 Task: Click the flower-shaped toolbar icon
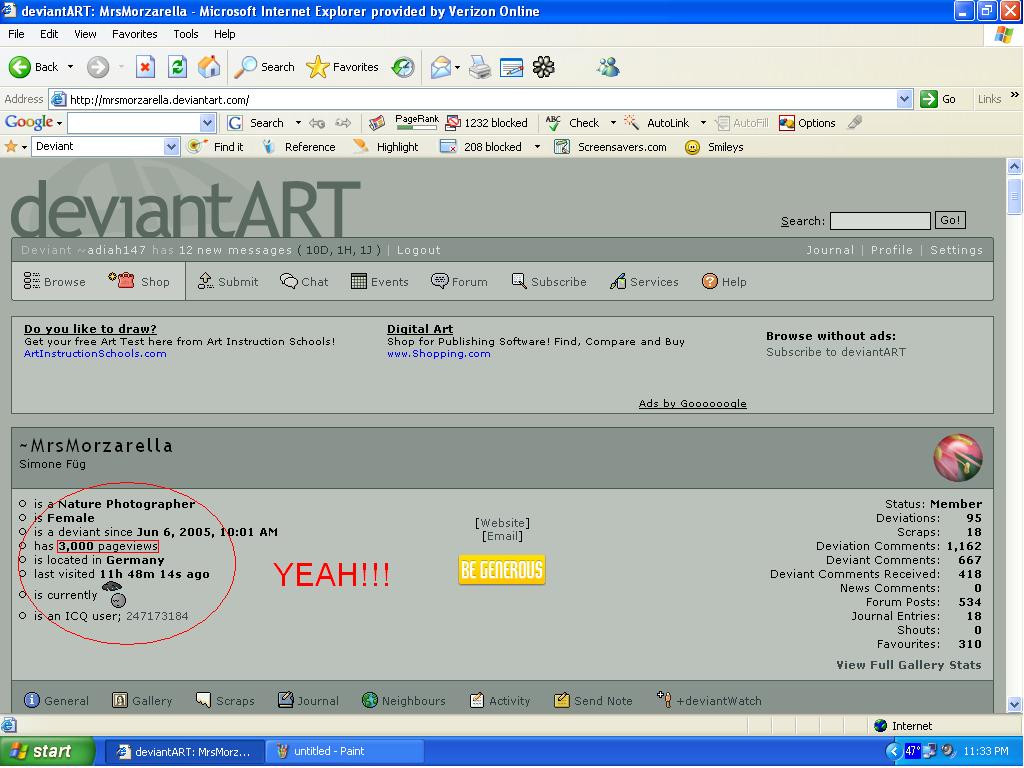(543, 67)
